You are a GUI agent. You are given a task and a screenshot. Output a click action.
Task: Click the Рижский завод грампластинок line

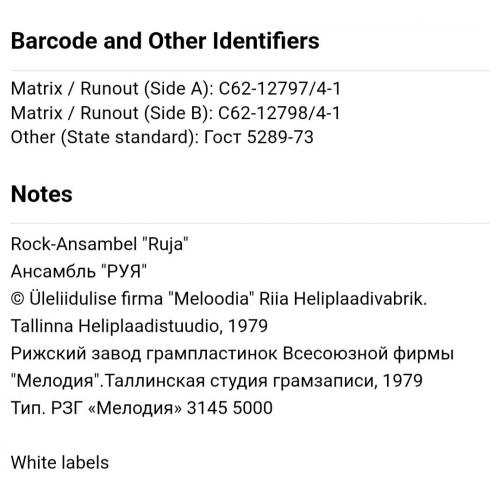(232, 353)
